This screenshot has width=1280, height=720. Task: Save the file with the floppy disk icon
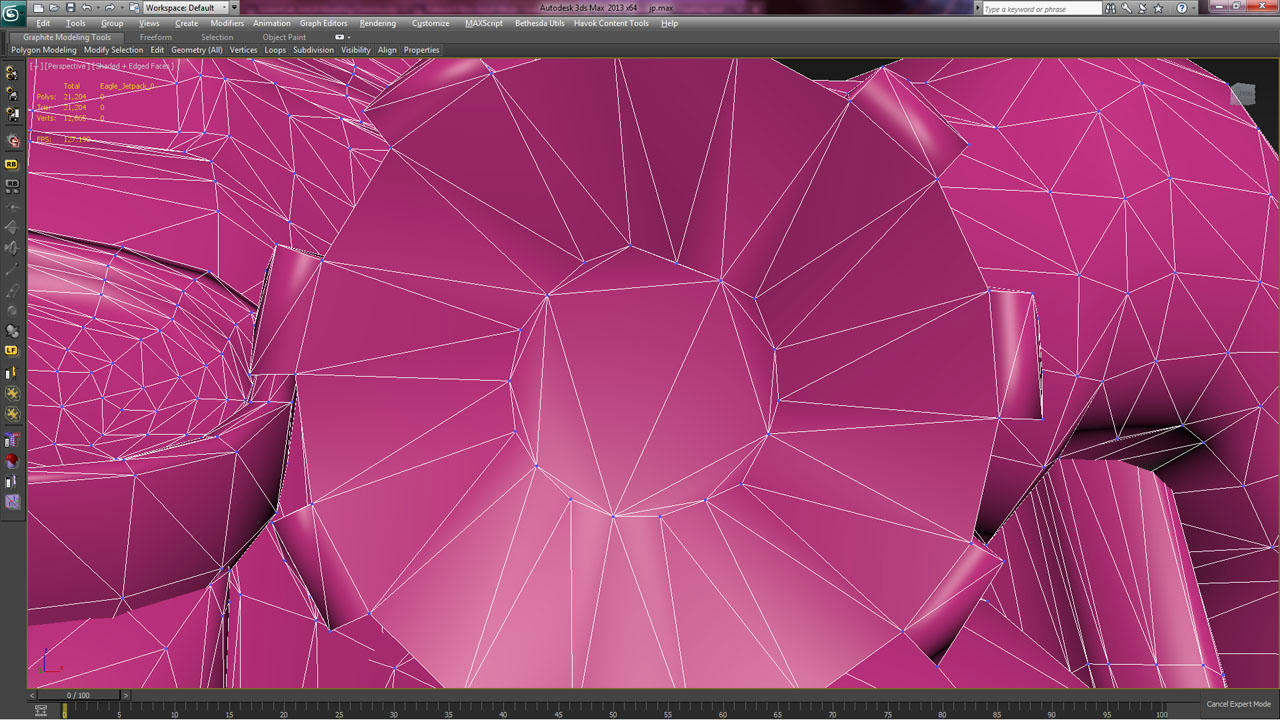pyautogui.click(x=71, y=8)
